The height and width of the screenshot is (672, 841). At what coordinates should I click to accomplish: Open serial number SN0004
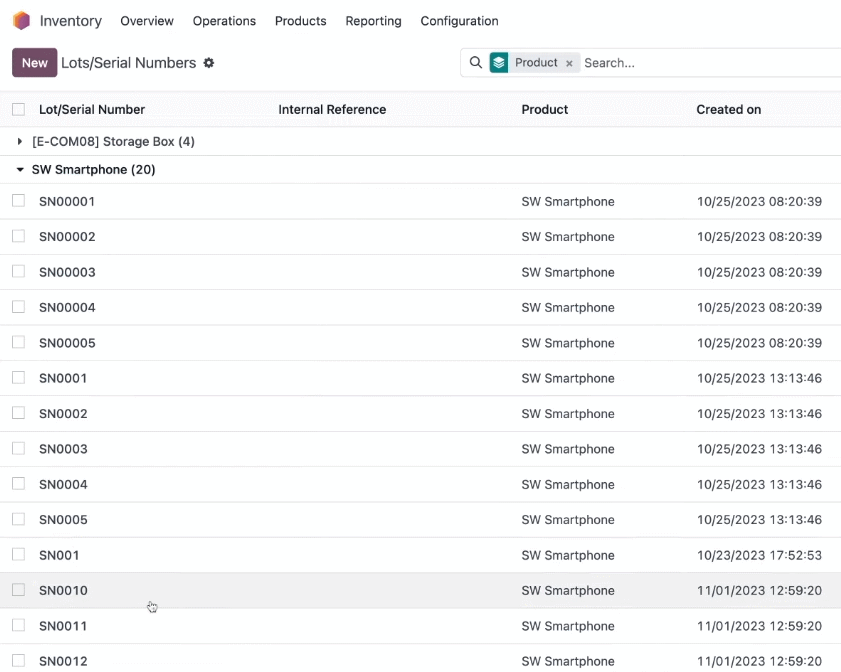(x=63, y=485)
